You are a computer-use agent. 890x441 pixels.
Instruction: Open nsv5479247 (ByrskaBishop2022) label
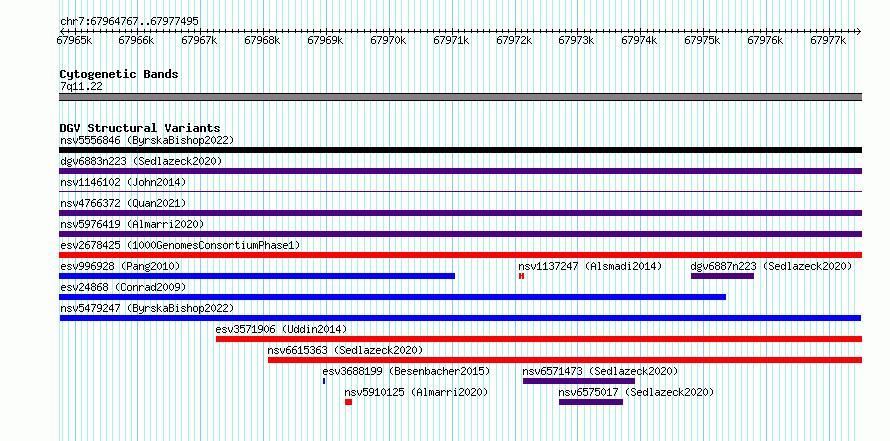(x=147, y=308)
